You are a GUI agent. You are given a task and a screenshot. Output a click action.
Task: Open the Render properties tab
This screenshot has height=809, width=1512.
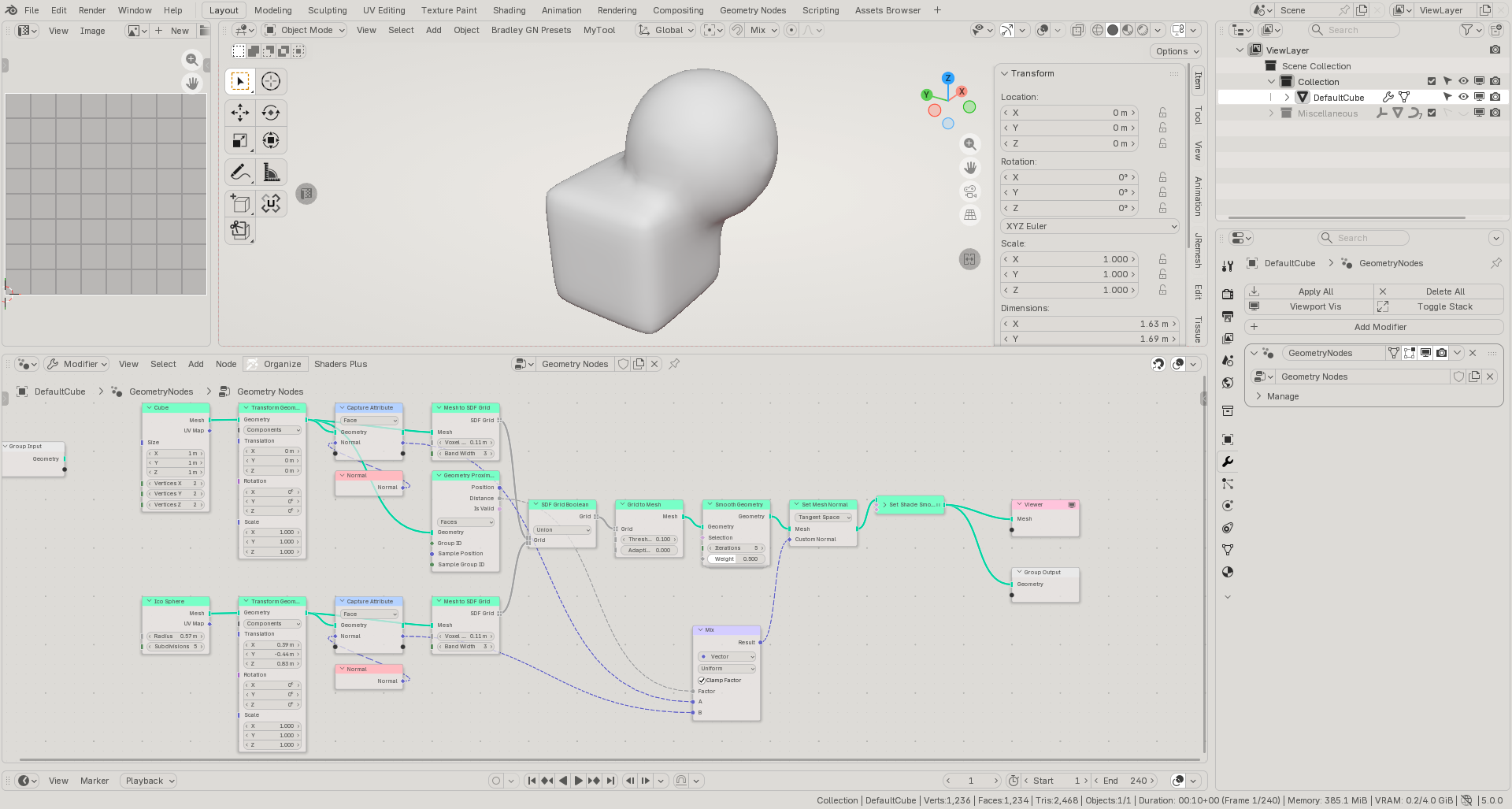coord(1228,294)
